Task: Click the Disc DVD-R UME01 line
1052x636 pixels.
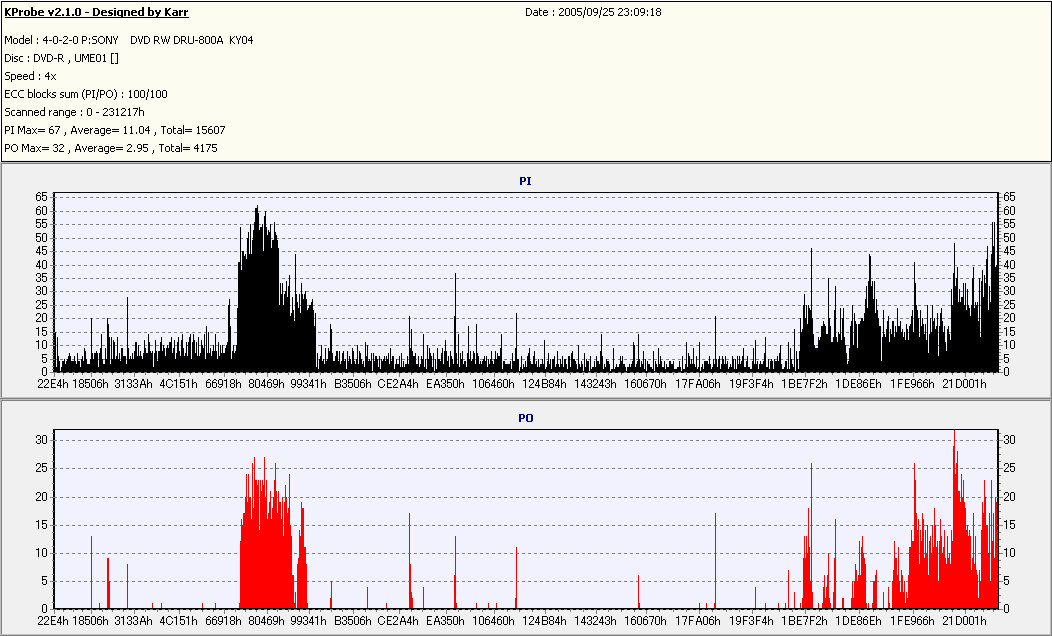Action: tap(61, 58)
